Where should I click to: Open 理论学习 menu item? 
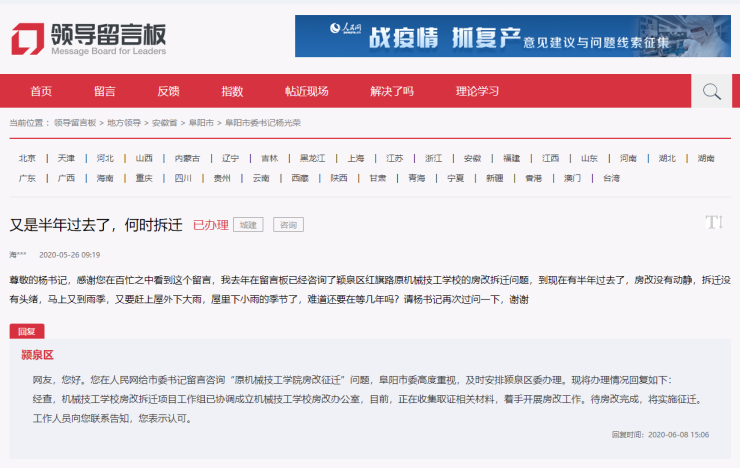click(x=477, y=91)
